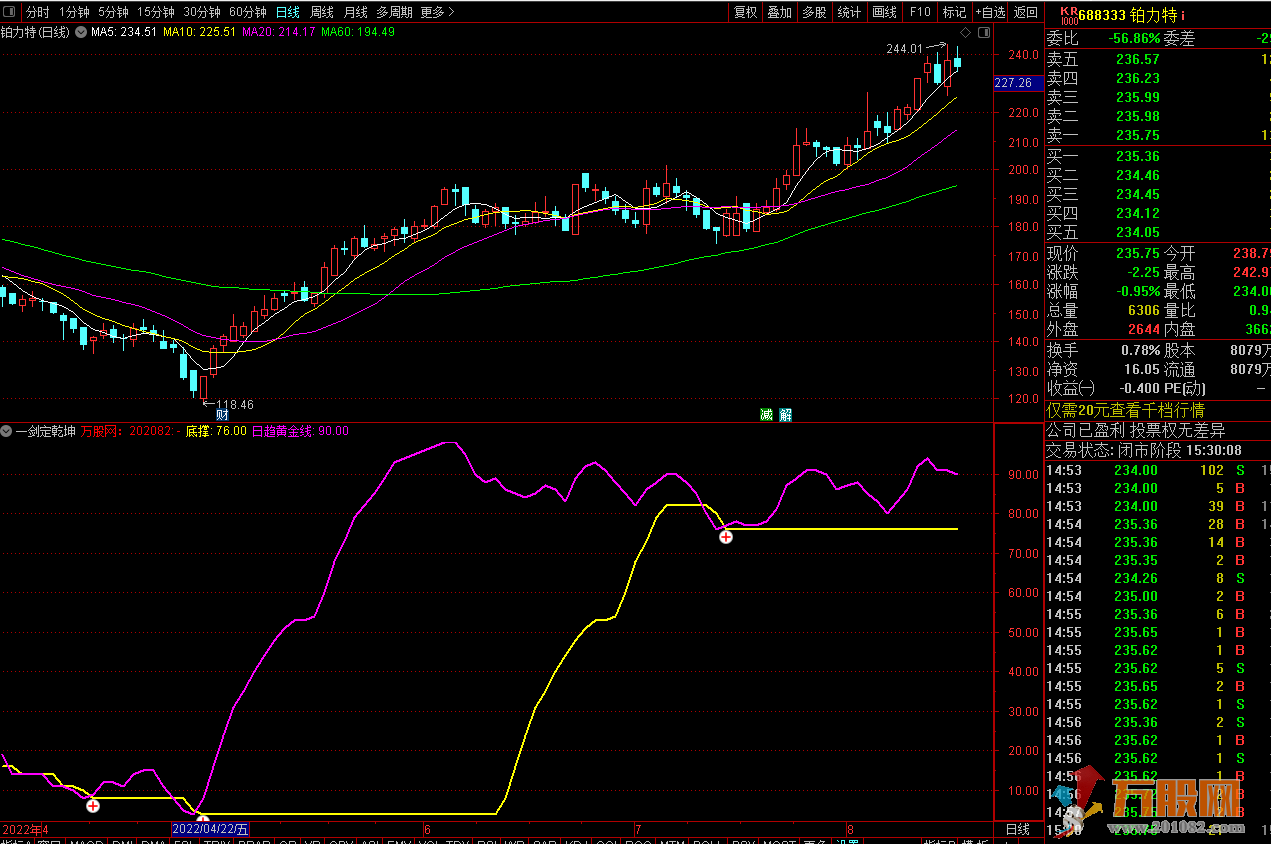Viewport: 1271px width, 844px height.
Task: Click the 交易状态 闭市阶段 status line
Action: (1144, 450)
